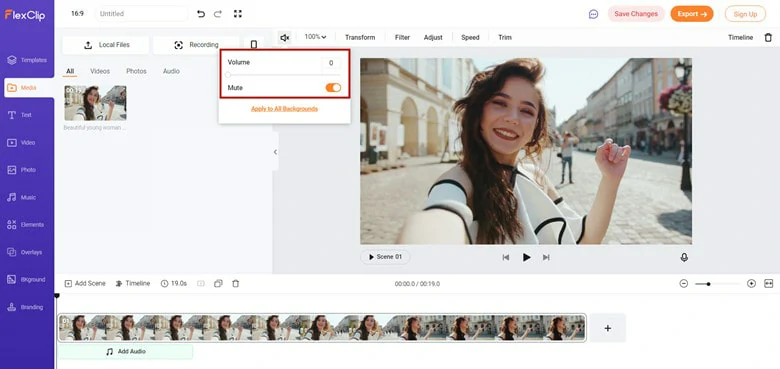Open the Overlays sidebar section
The width and height of the screenshot is (780, 369).
click(25, 252)
